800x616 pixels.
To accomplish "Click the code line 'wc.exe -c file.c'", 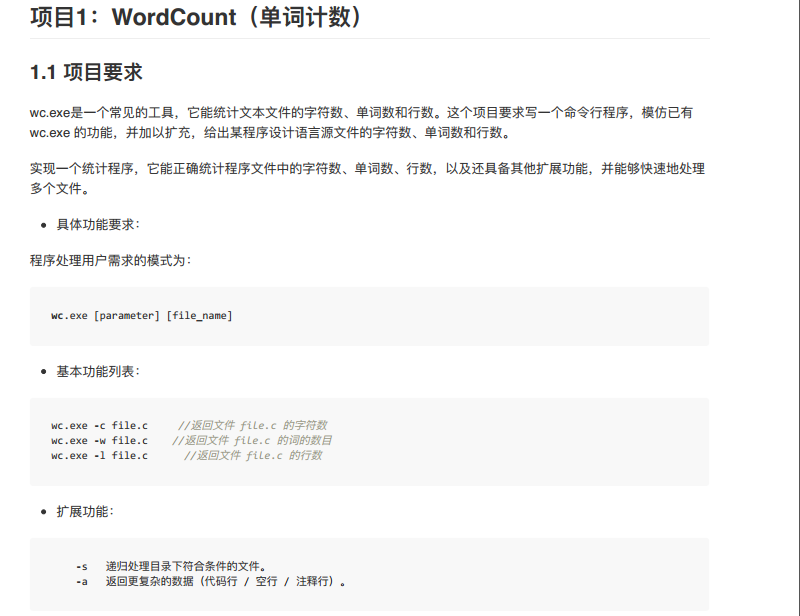I will [x=99, y=425].
